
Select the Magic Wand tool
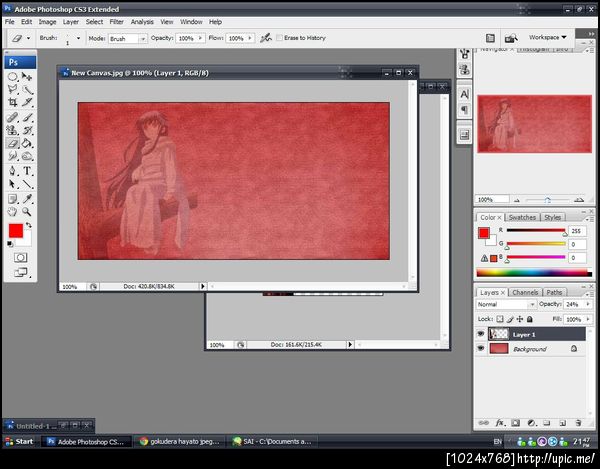27,90
